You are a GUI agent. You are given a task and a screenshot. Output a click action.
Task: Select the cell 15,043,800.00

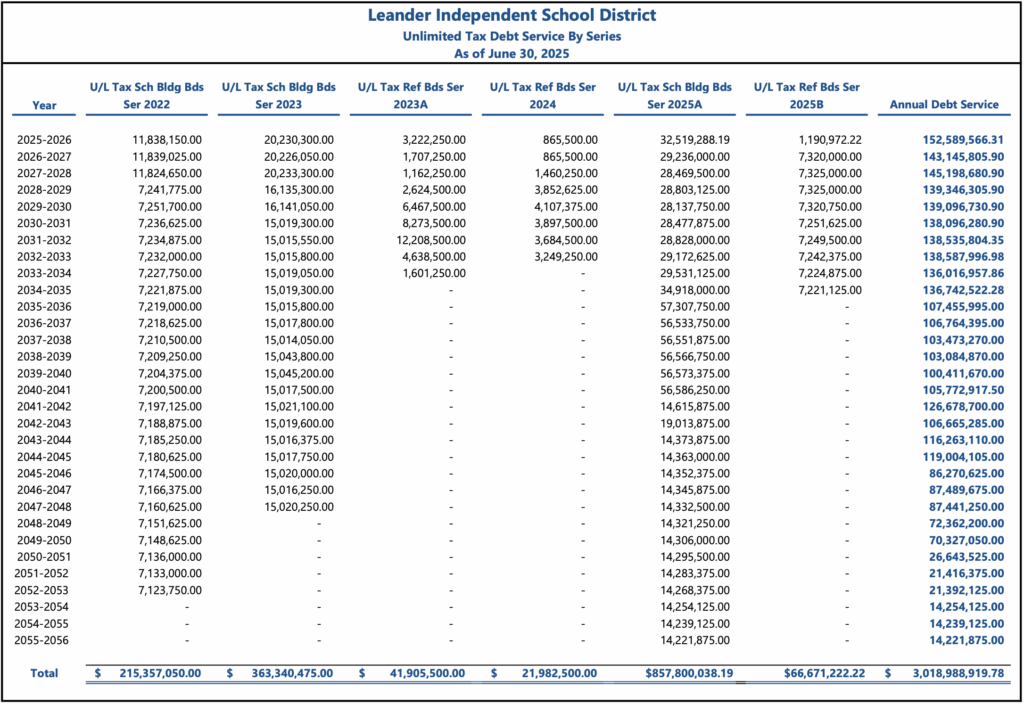pos(299,357)
